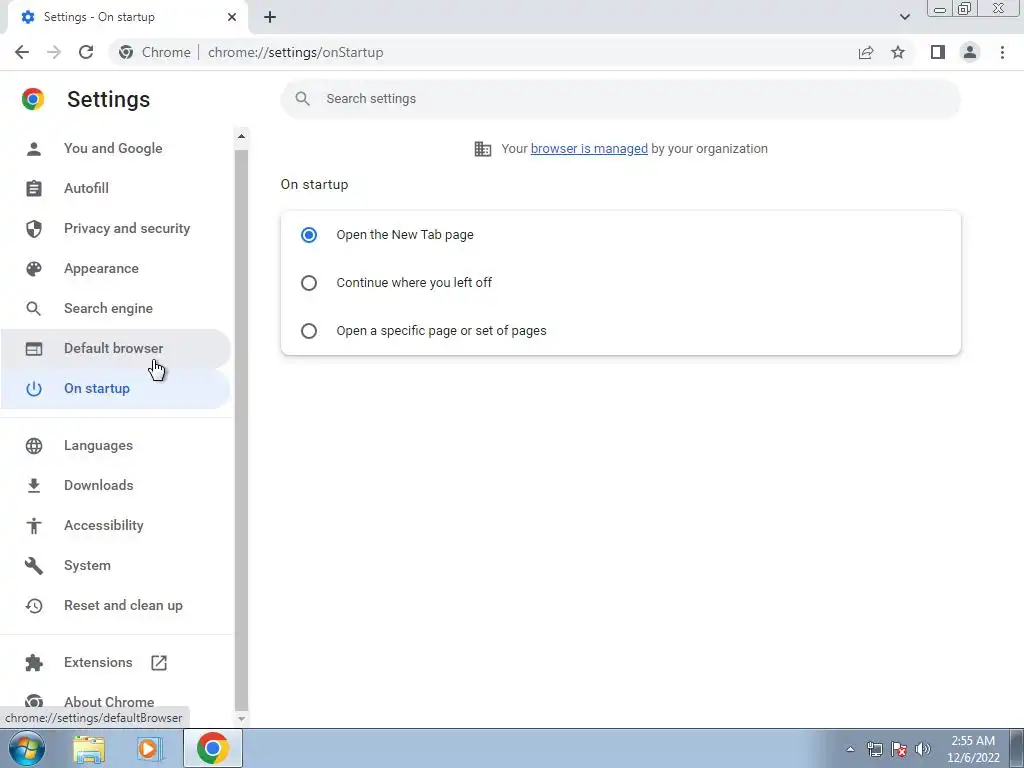Click the forward navigation arrow

pos(54,52)
